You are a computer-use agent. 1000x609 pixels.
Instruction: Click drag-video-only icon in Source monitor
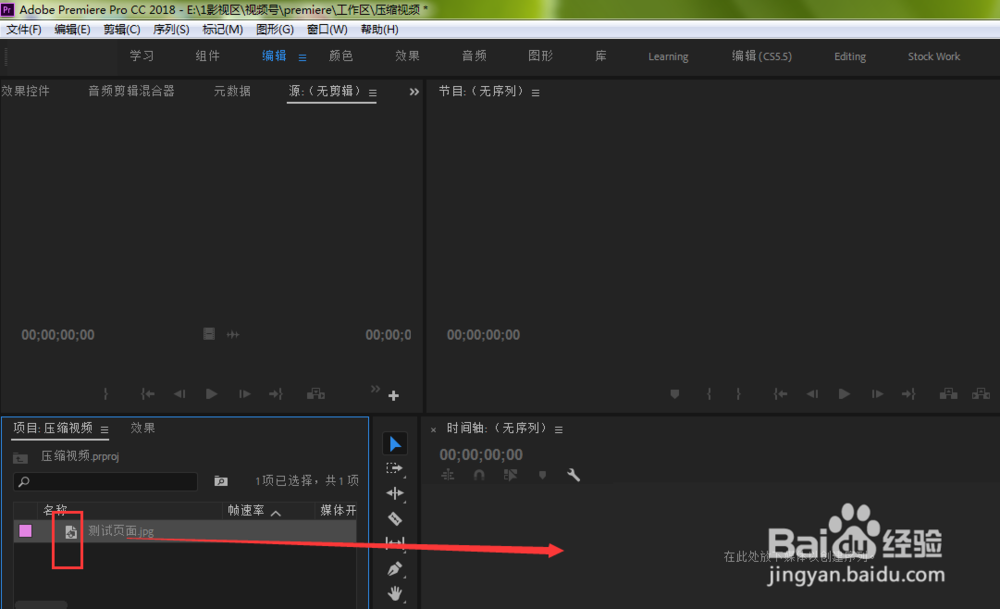click(x=209, y=334)
